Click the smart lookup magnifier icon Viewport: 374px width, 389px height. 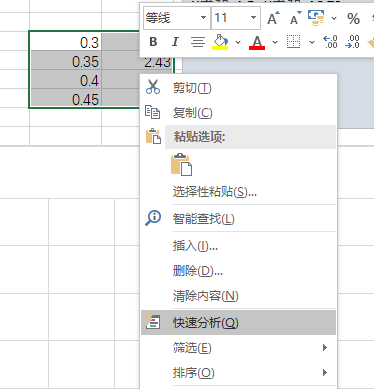(x=153, y=218)
